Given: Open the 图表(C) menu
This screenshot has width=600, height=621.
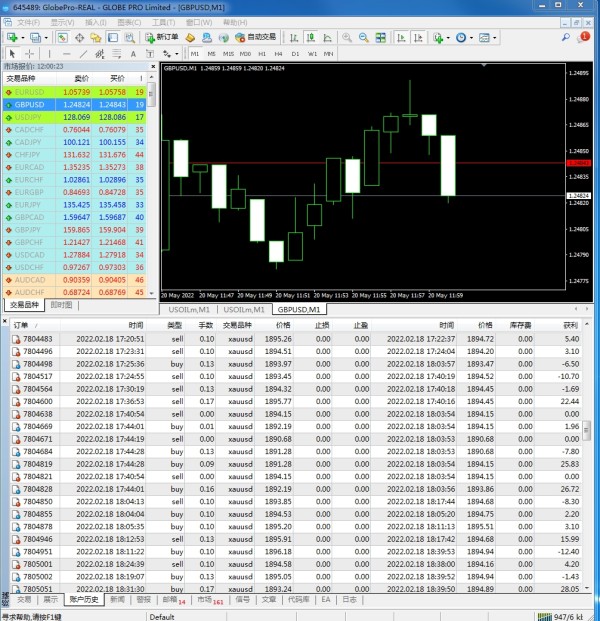Looking at the screenshot, I should (127, 21).
